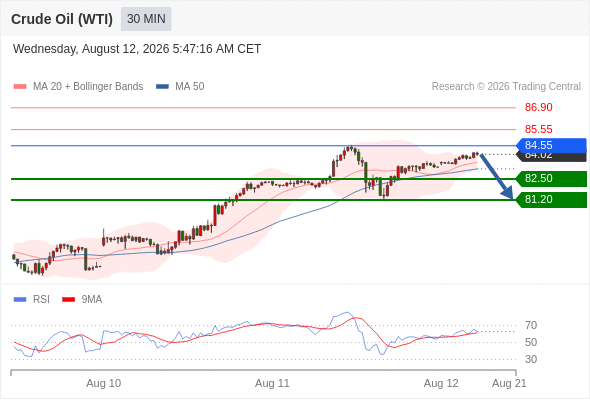Toggle the MA 20 + Bollinger Bands legend label

point(88,87)
